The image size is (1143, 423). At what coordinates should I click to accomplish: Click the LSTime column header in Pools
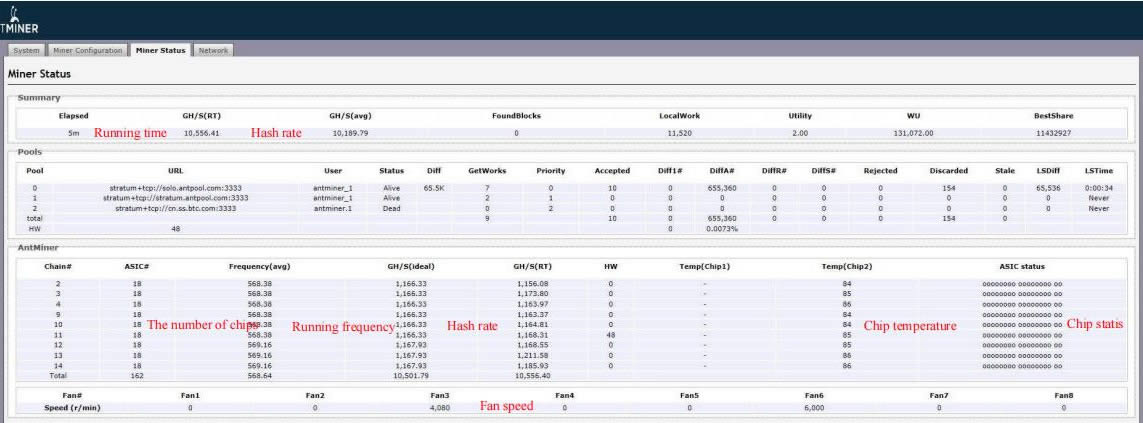1098,171
